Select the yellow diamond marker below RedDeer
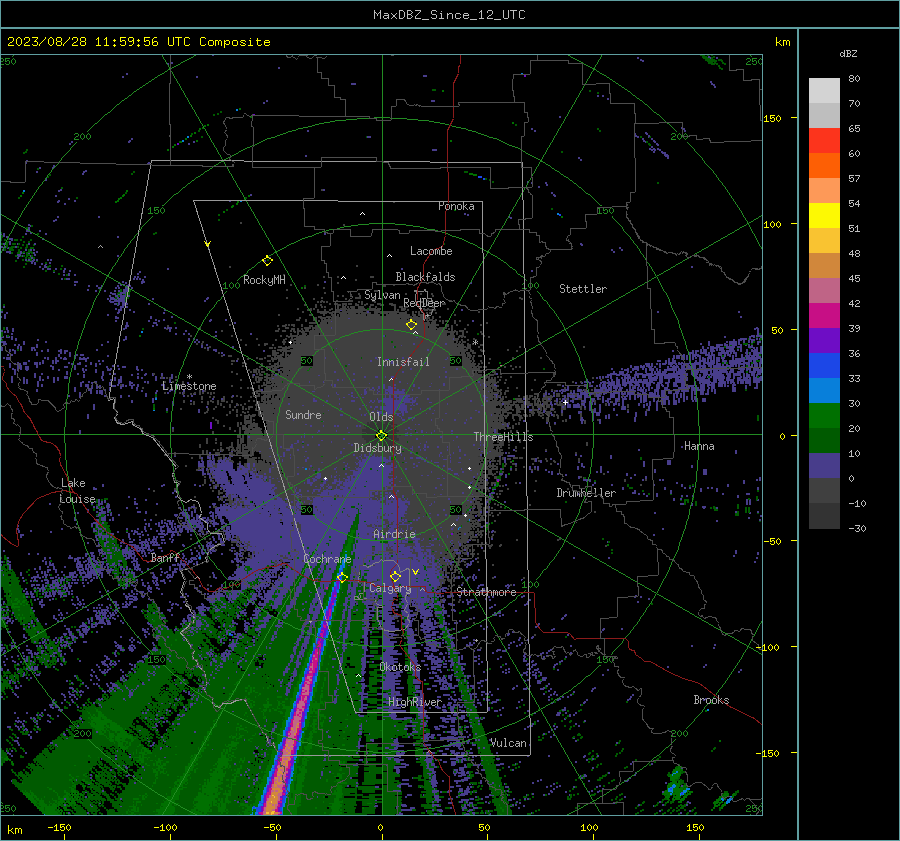 click(x=411, y=325)
